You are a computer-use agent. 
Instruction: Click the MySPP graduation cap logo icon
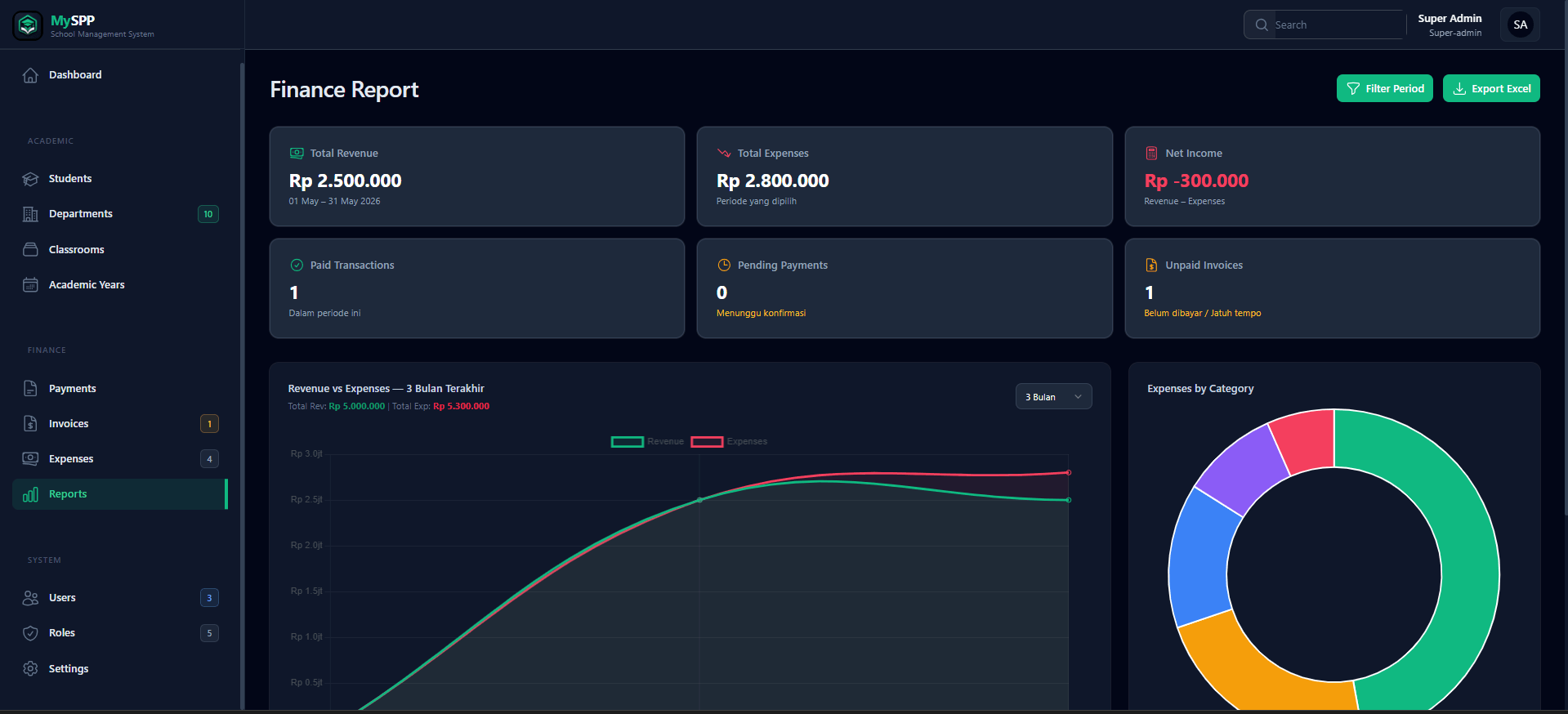[28, 25]
